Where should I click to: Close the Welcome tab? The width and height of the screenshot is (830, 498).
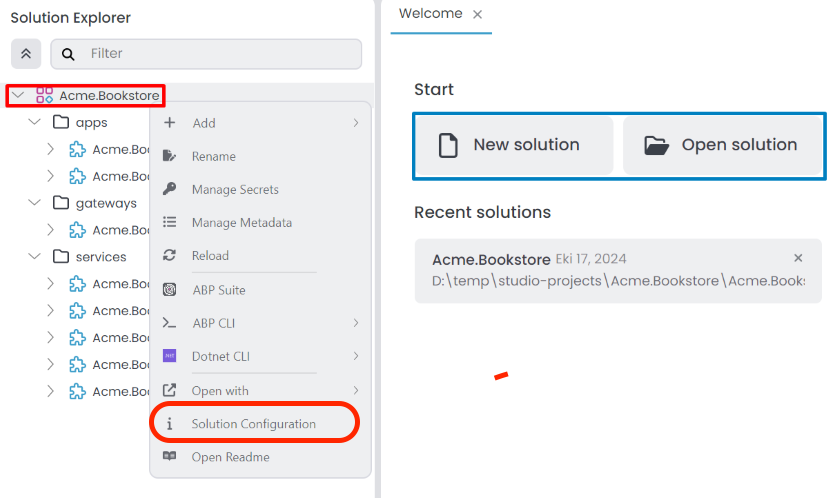[x=477, y=14]
